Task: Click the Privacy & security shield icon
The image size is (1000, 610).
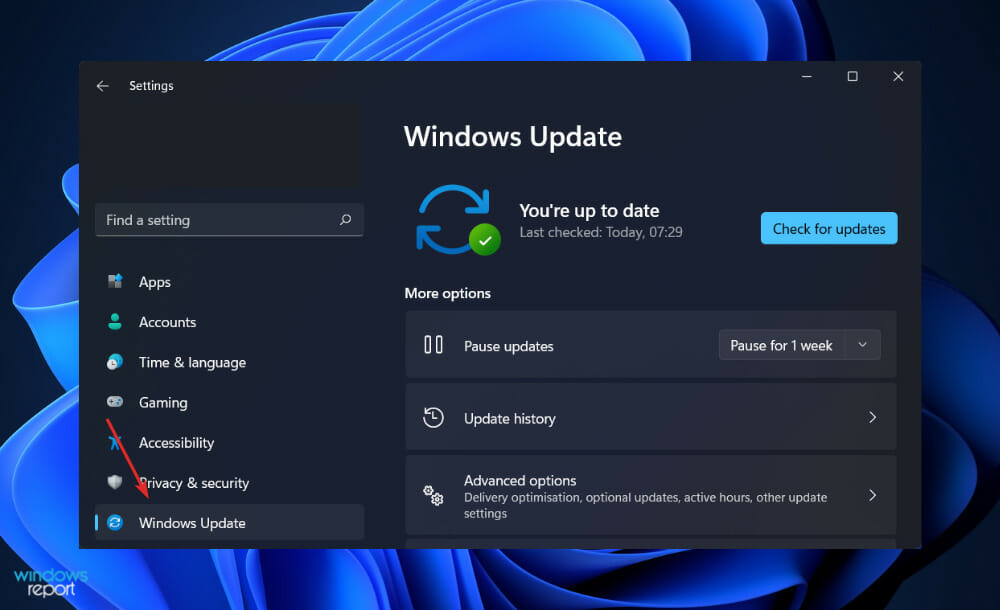Action: [115, 482]
